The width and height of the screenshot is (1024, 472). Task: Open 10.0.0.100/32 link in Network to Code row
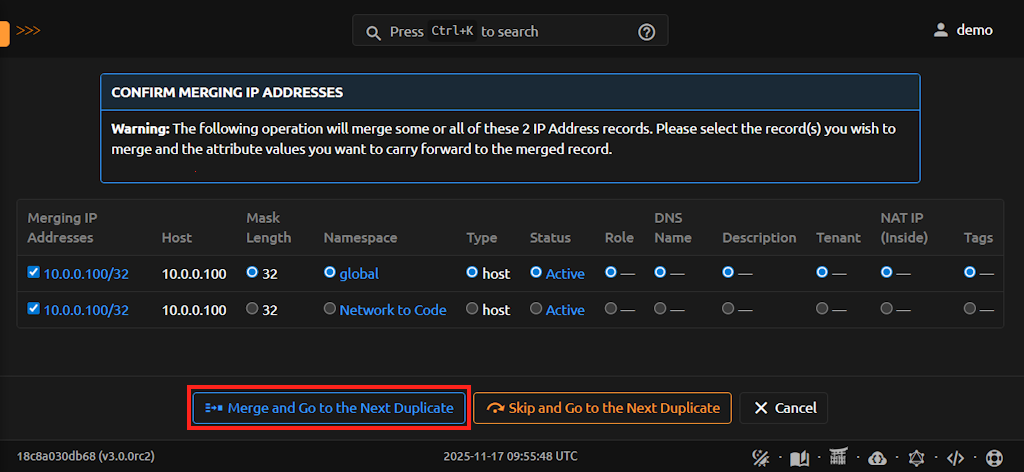tap(86, 310)
